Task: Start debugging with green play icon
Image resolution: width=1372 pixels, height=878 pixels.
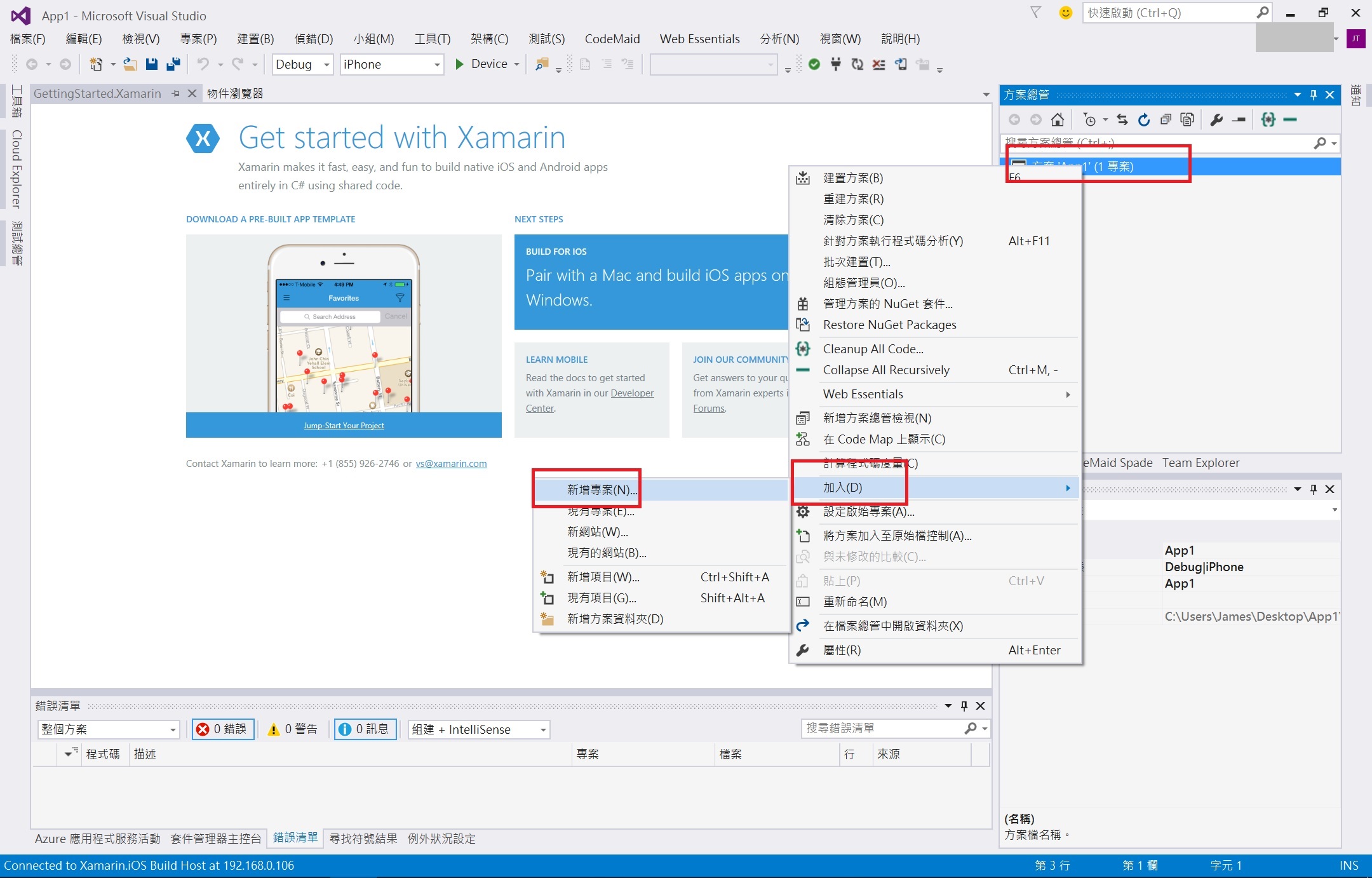Action: [459, 64]
